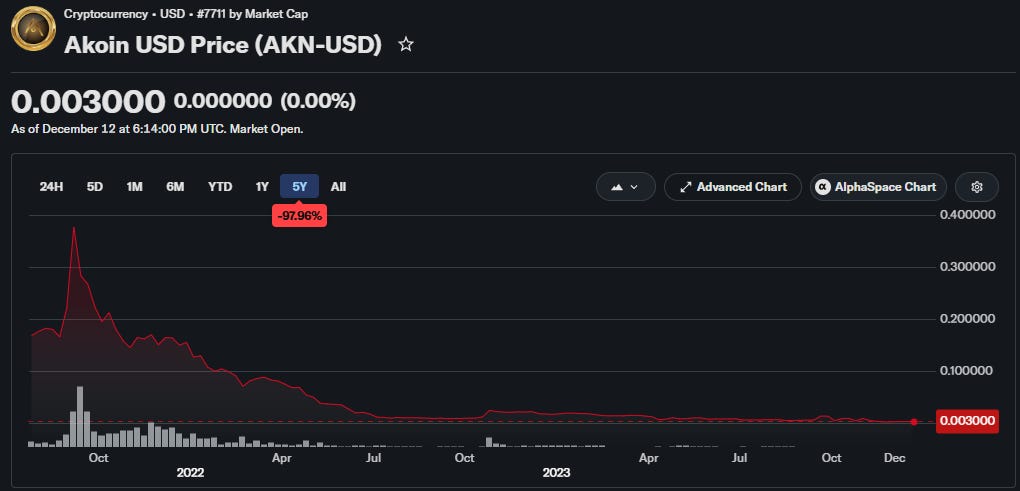The height and width of the screenshot is (491, 1020).
Task: Select the 6M time range
Action: click(x=175, y=187)
